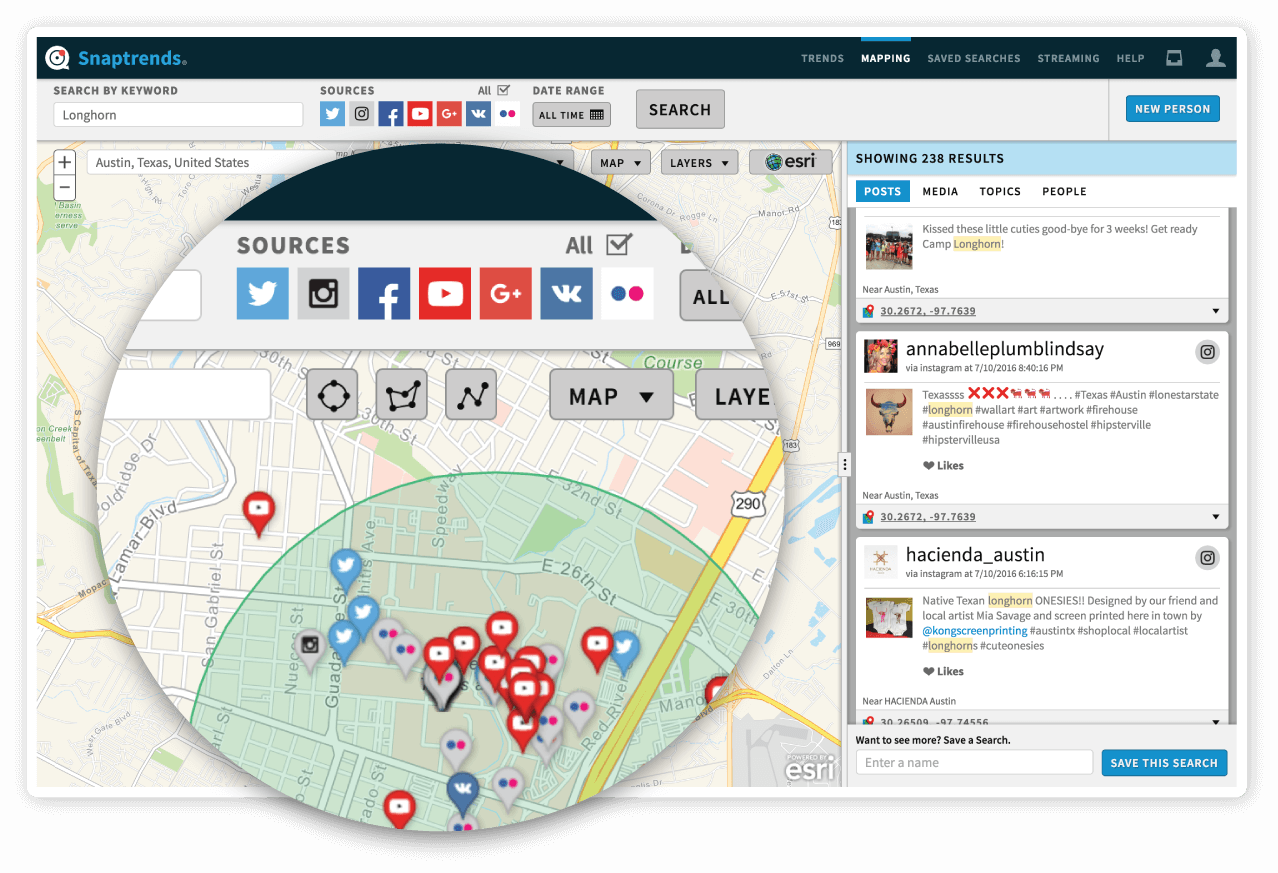Click the map zoom out minus button

pos(64,187)
